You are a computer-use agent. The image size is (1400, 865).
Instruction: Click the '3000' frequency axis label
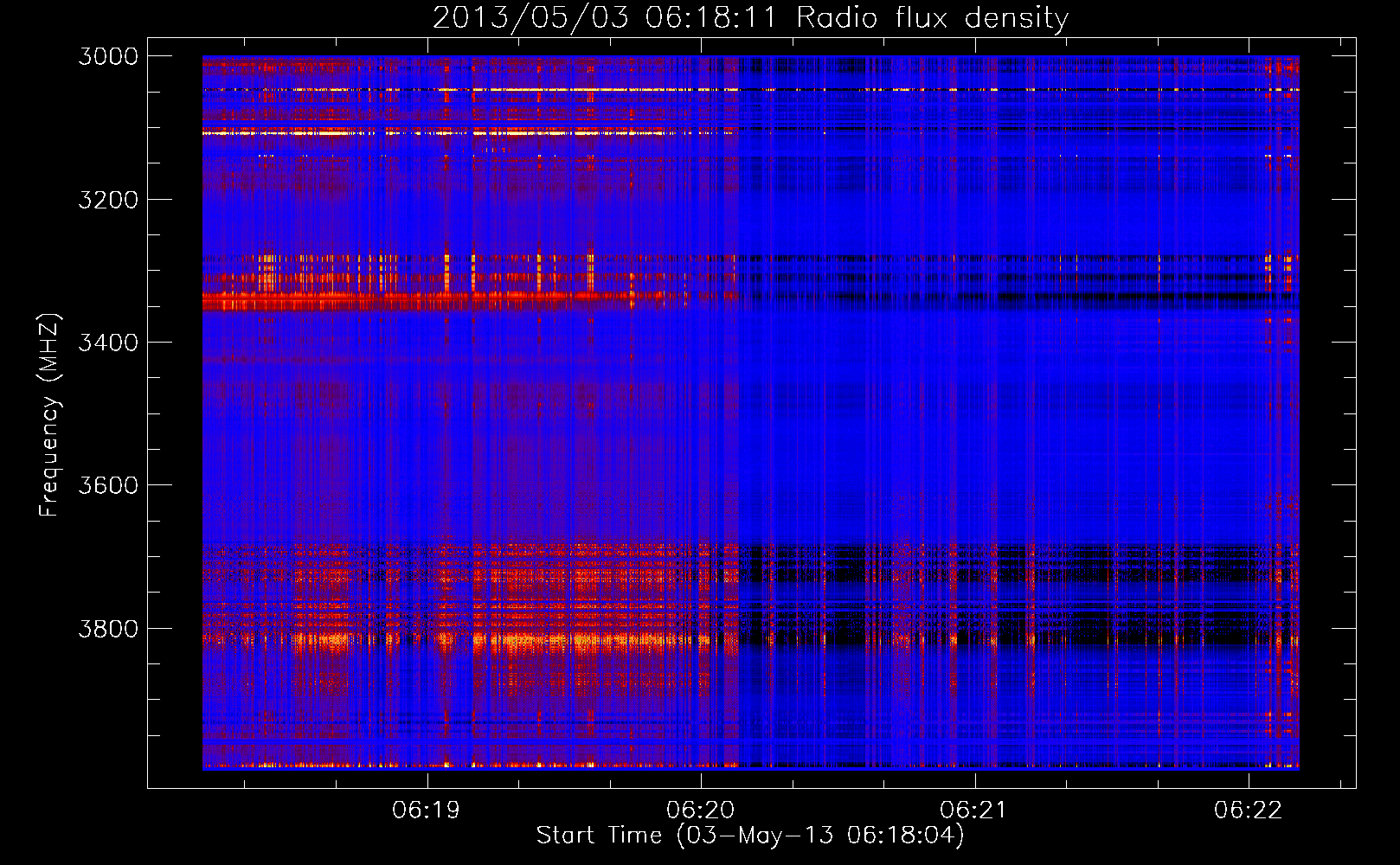point(108,56)
